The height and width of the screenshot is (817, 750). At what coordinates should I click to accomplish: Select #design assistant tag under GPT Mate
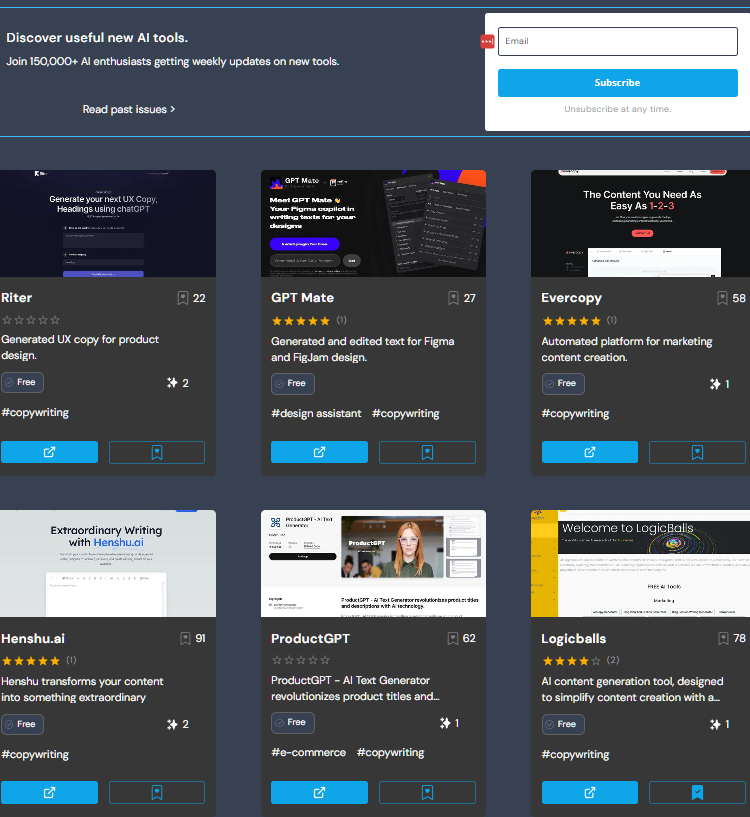click(316, 414)
